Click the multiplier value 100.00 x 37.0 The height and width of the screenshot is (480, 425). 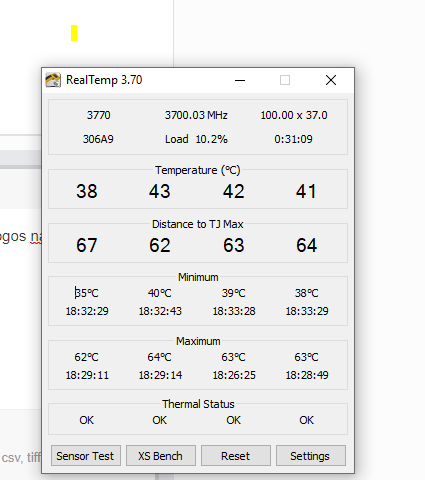pos(294,115)
